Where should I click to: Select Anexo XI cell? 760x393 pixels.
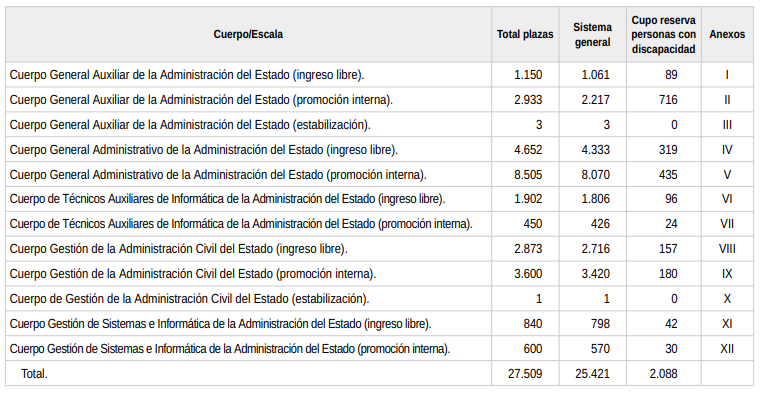click(x=727, y=324)
